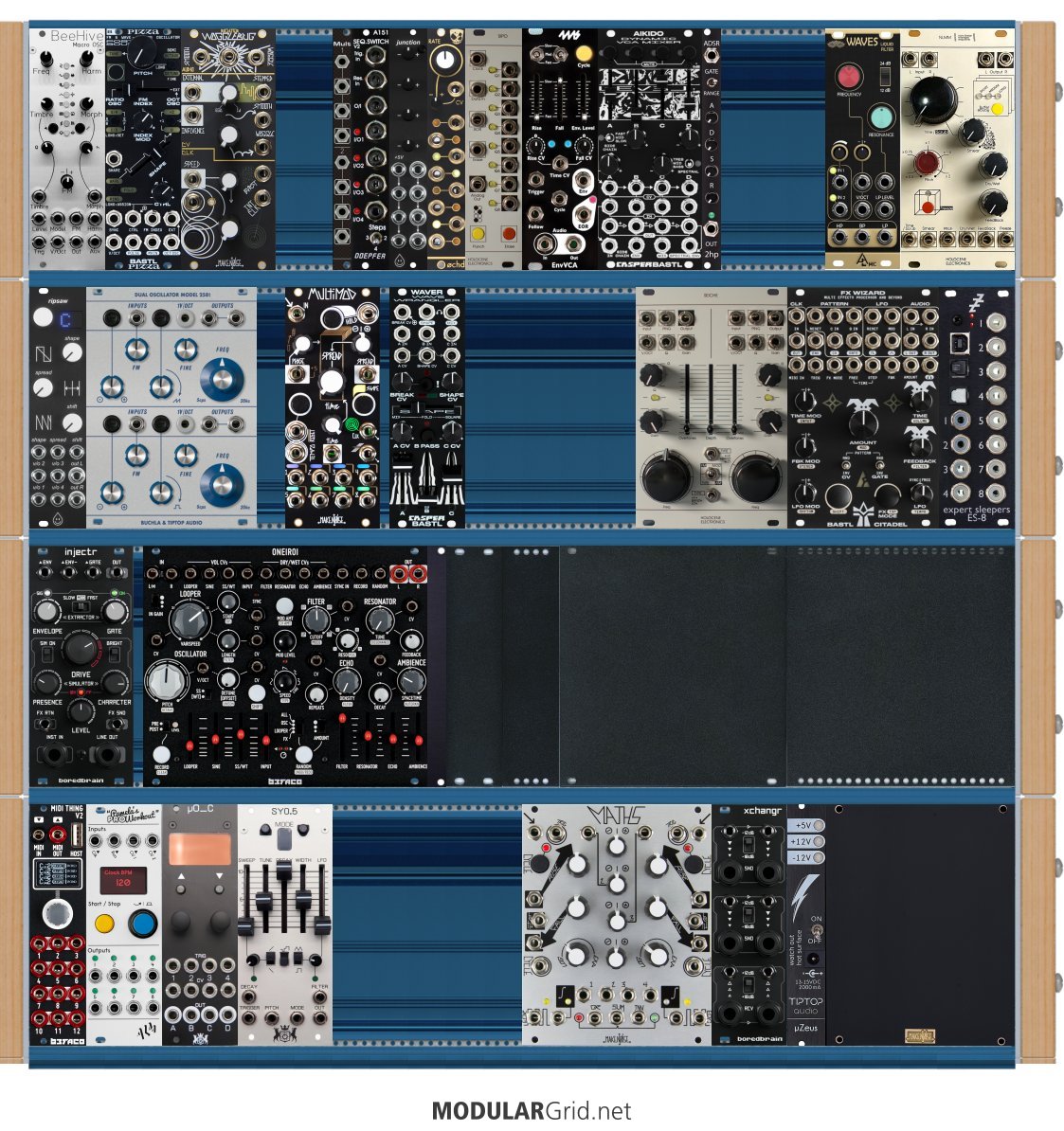The height and width of the screenshot is (1131, 1064).
Task: Click the MIDI Thing down arrow button
Action: click(38, 820)
